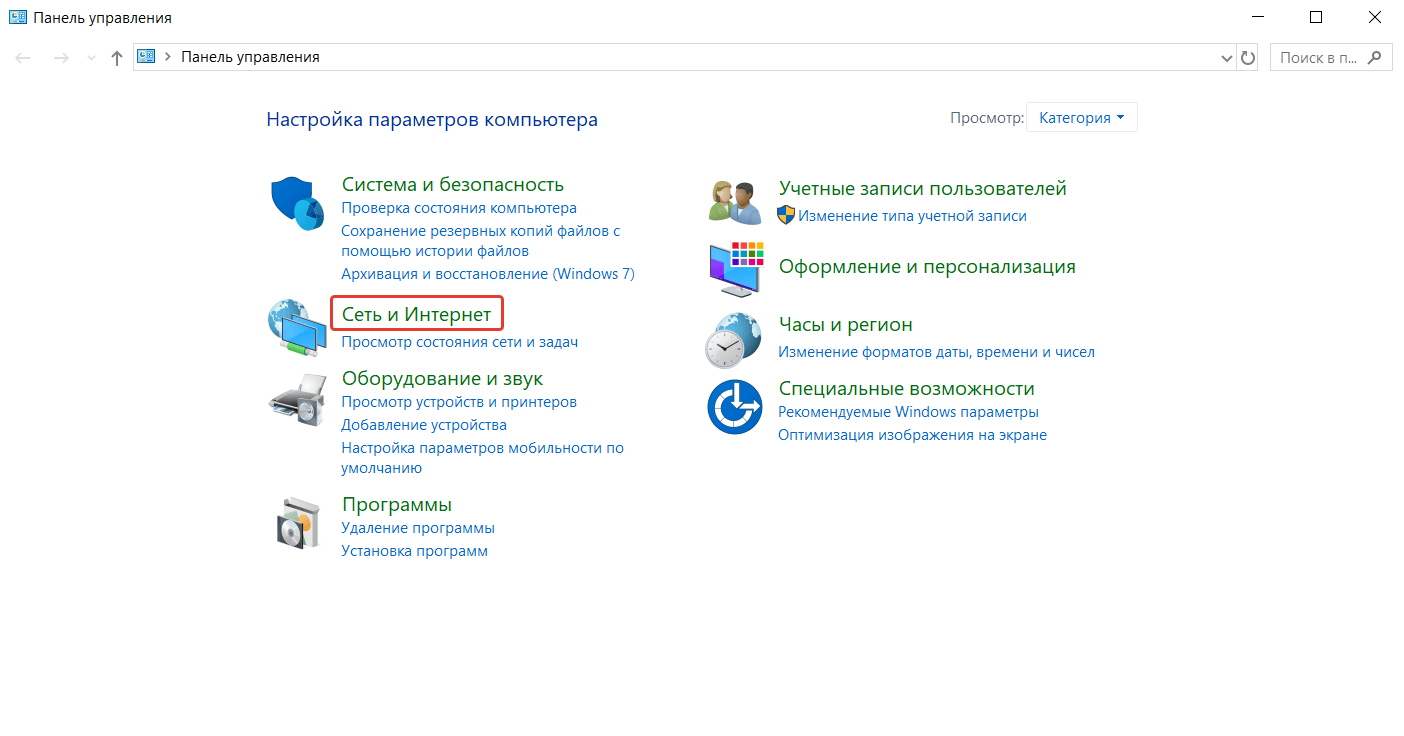This screenshot has height=736, width=1404.
Task: Click Панель управления breadcrumb in address bar
Action: pos(250,57)
